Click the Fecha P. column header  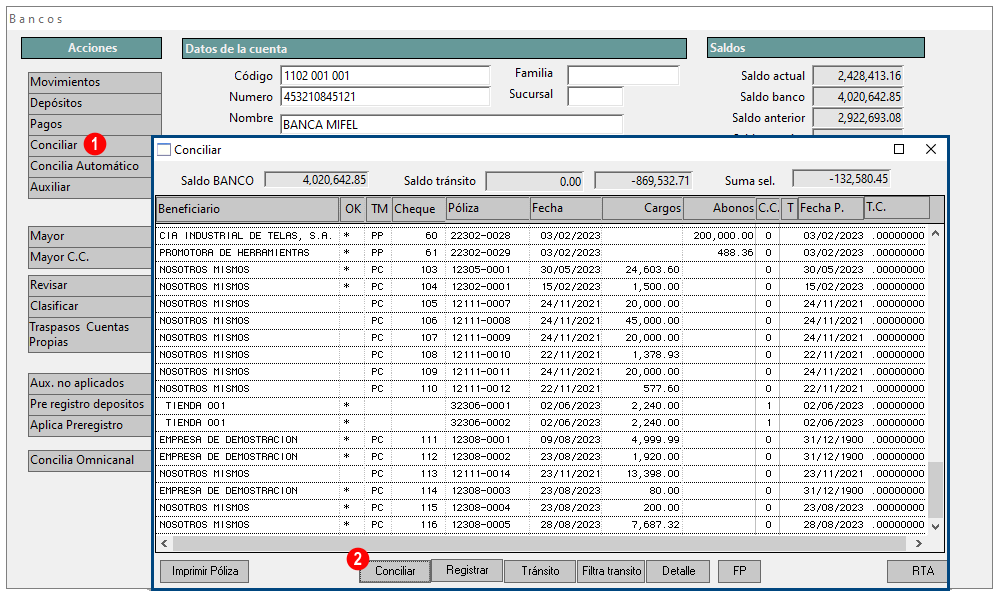831,208
